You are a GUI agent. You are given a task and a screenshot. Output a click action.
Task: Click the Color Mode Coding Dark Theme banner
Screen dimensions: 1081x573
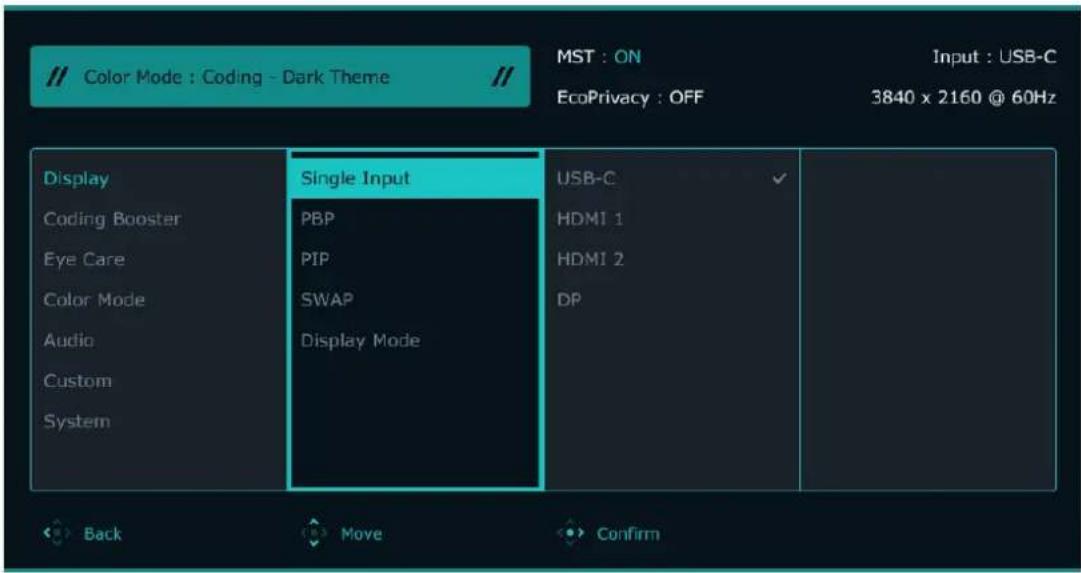pos(280,77)
